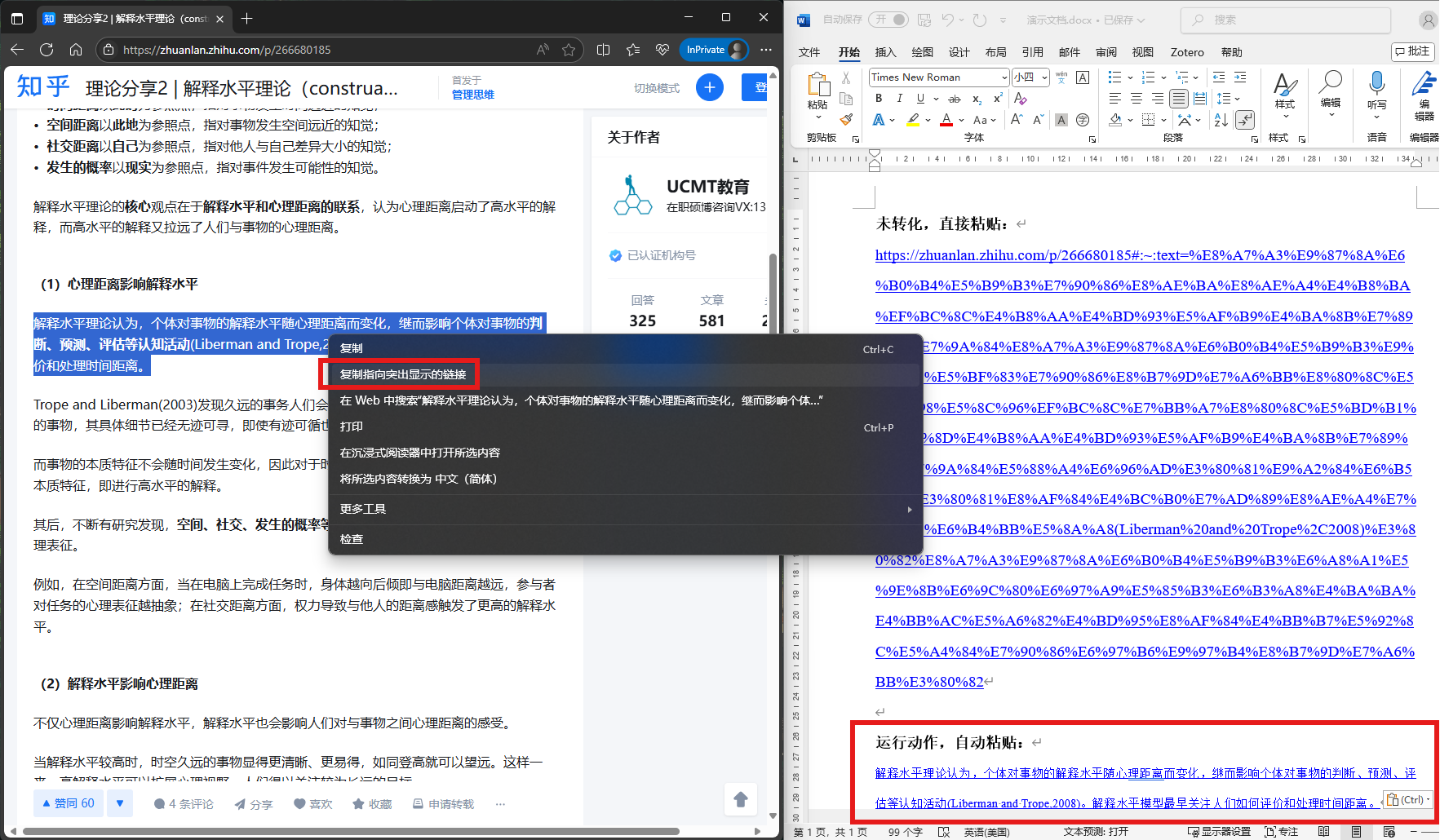The height and width of the screenshot is (840, 1440).
Task: Click the red font color button
Action: [x=946, y=120]
